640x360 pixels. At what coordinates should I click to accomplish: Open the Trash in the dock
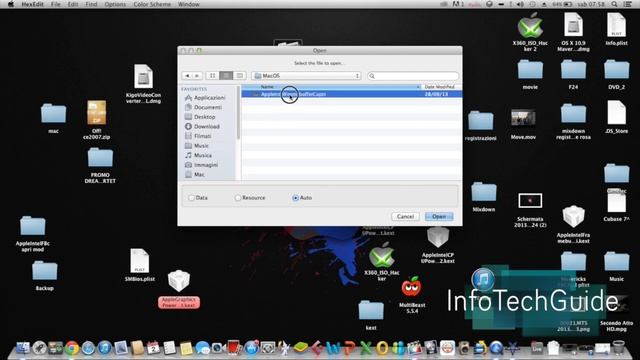pos(619,348)
